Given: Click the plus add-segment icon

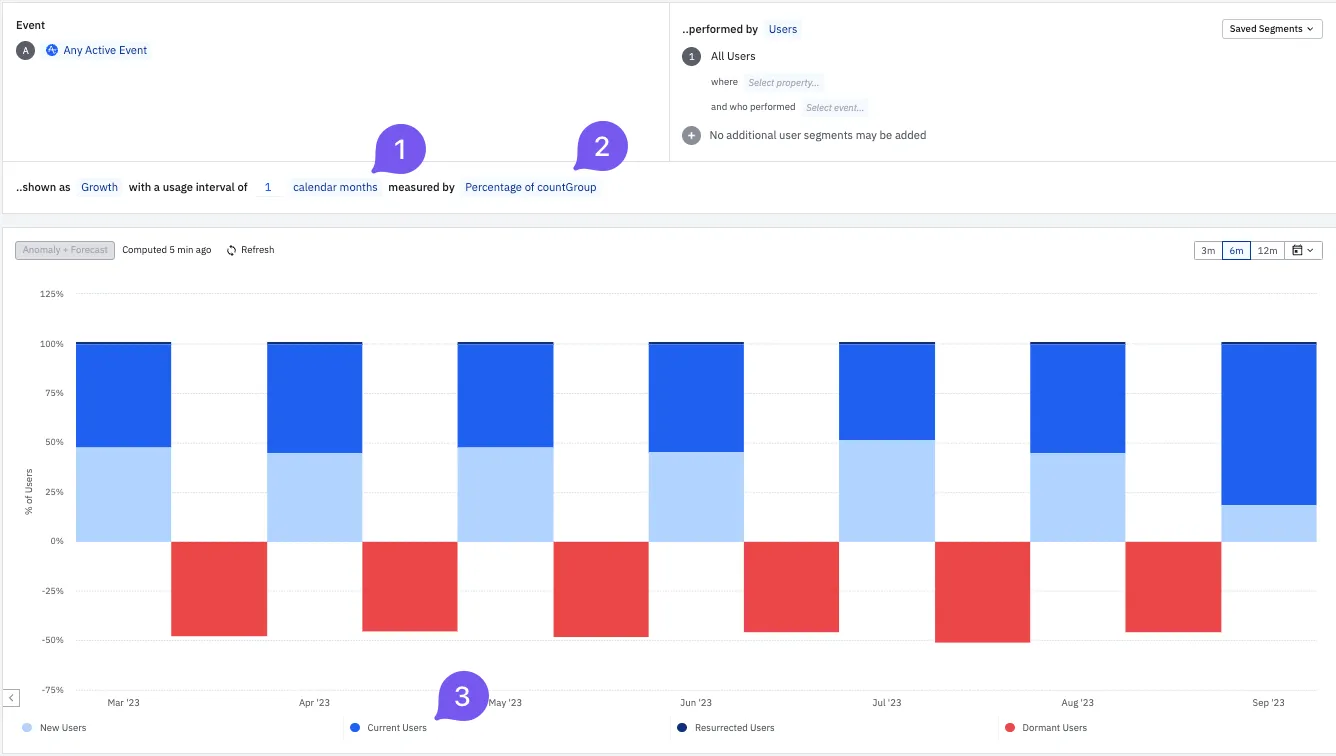Looking at the screenshot, I should pos(691,135).
